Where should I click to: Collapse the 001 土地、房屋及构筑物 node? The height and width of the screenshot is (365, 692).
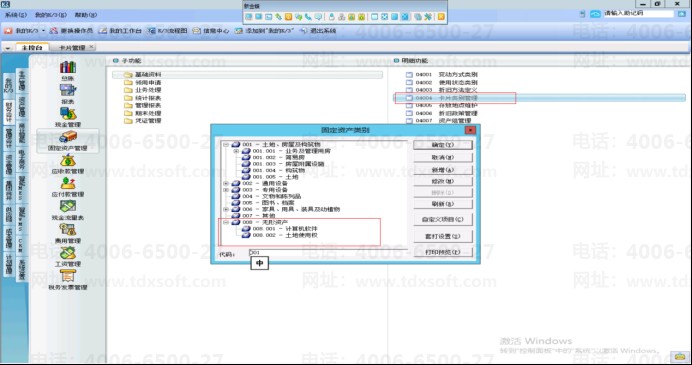[x=226, y=145]
